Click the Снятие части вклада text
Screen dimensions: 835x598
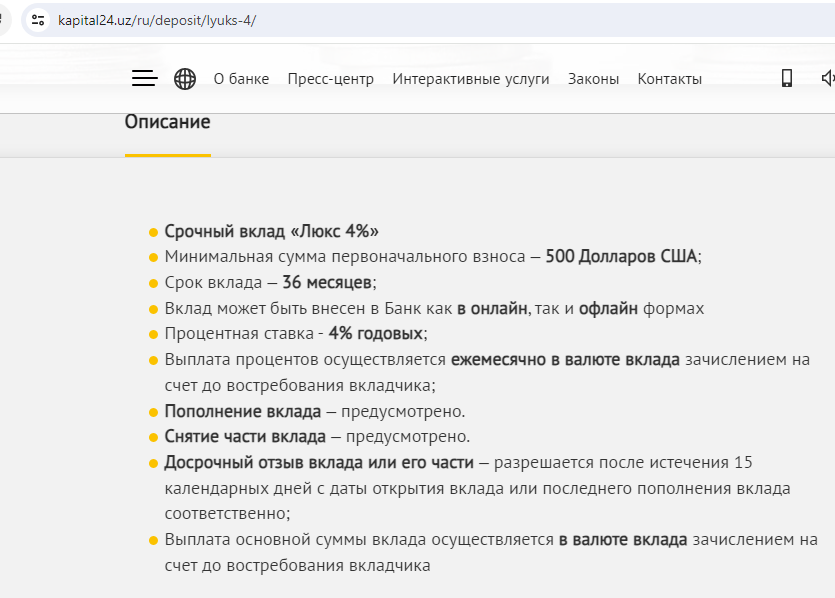coord(245,437)
